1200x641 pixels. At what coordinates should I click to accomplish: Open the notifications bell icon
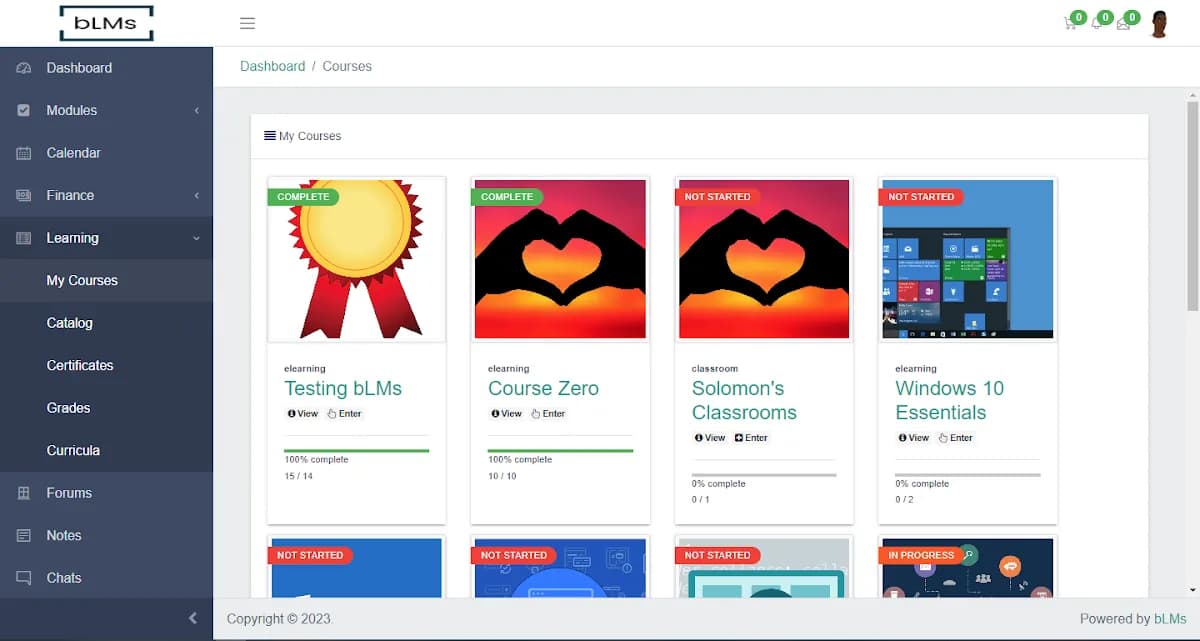[x=1097, y=24]
